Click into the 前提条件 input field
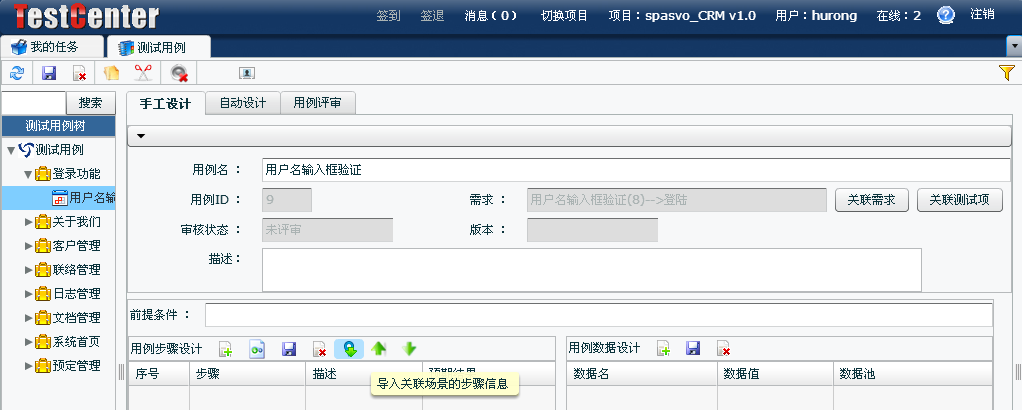 598,315
